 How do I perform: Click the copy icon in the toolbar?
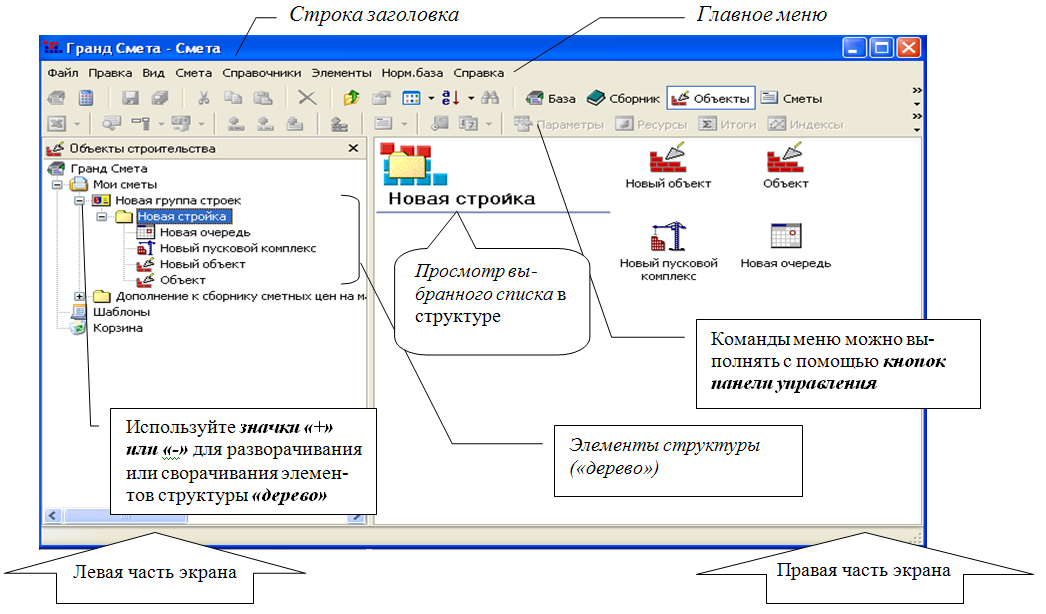(233, 98)
